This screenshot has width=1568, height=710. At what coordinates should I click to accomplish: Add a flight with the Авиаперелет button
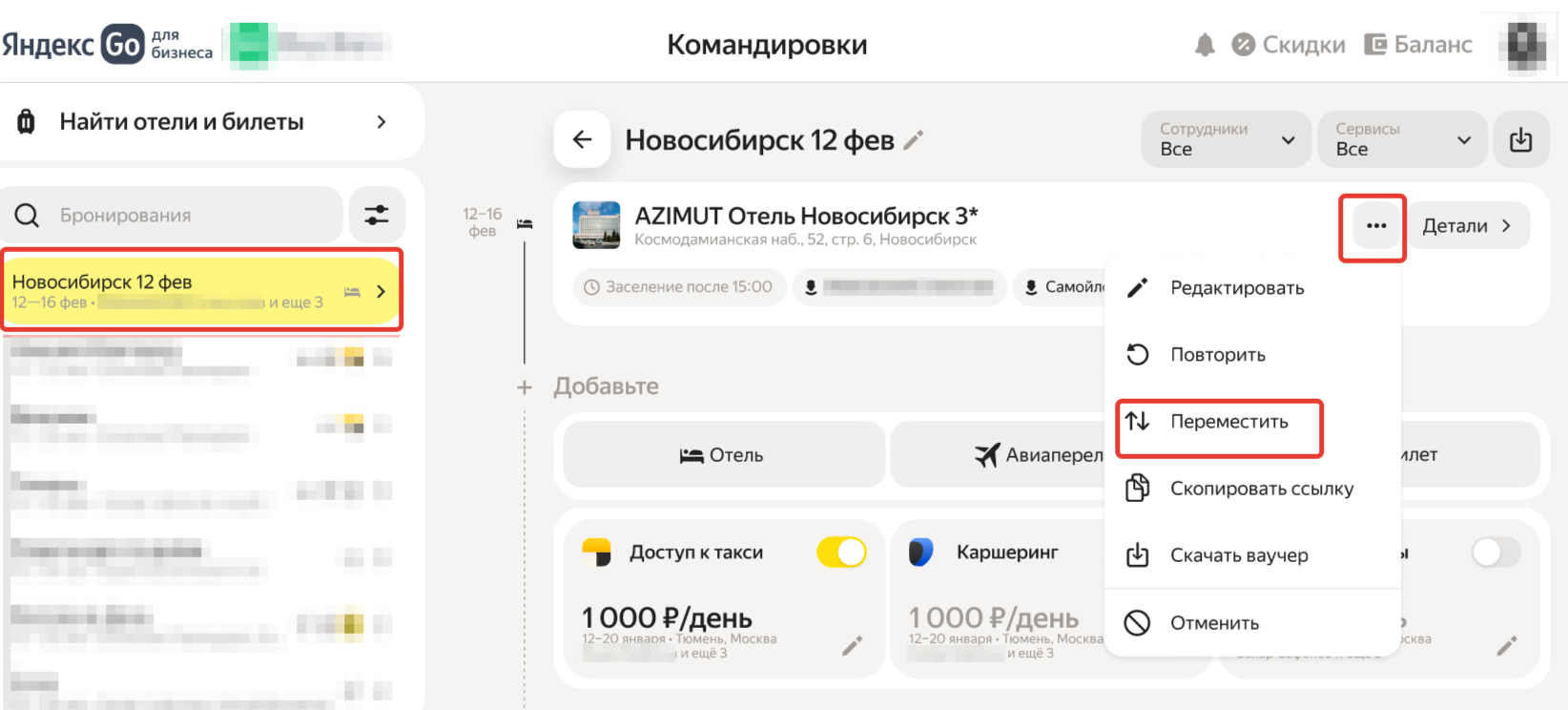click(998, 455)
